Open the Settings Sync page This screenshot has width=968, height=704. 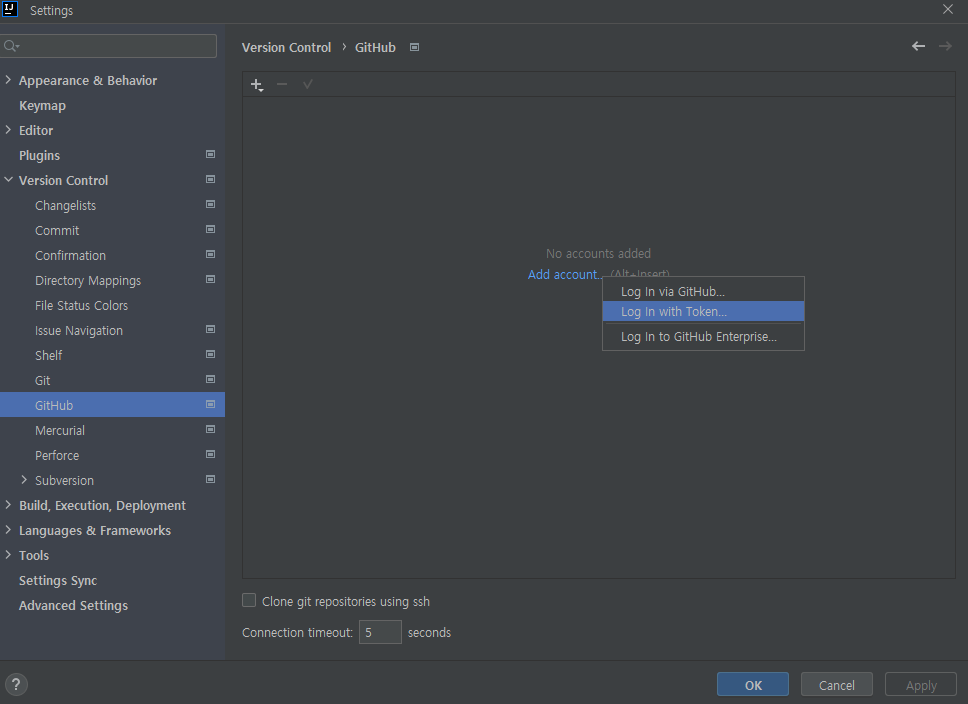point(58,580)
